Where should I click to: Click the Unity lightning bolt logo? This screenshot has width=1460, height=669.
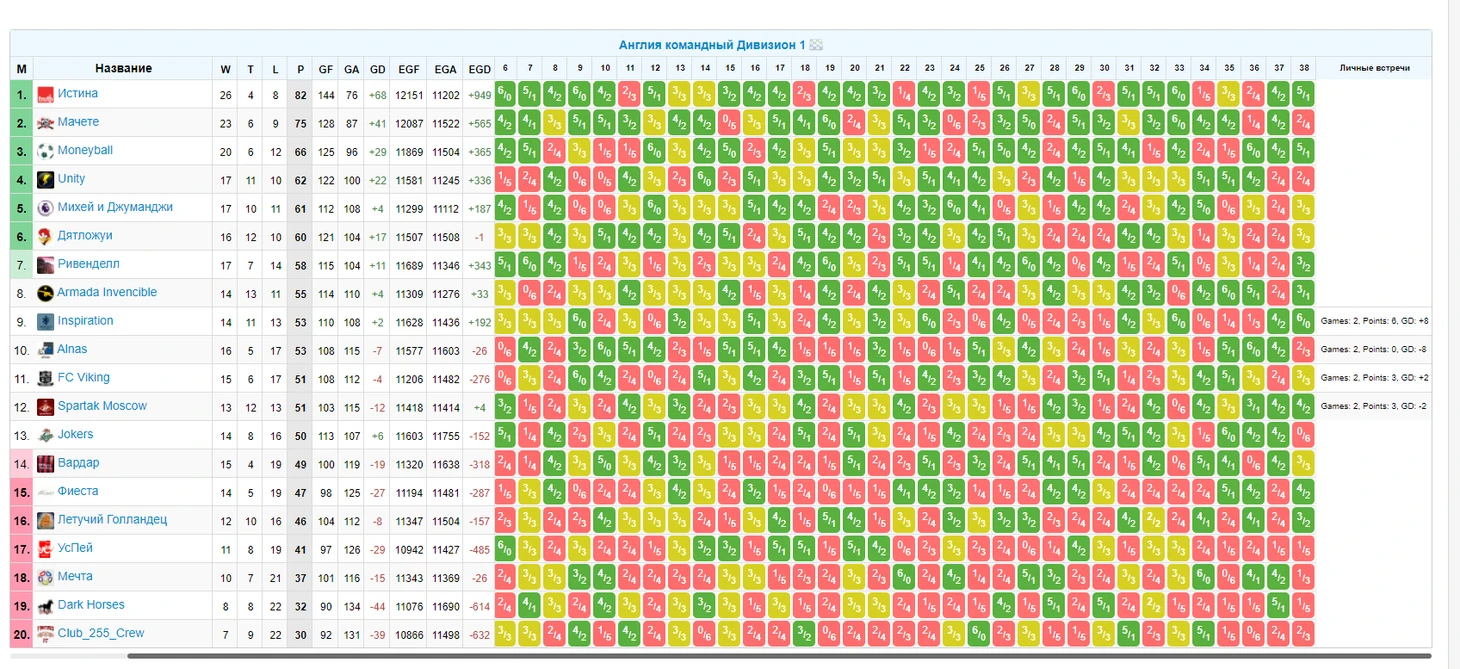click(45, 180)
